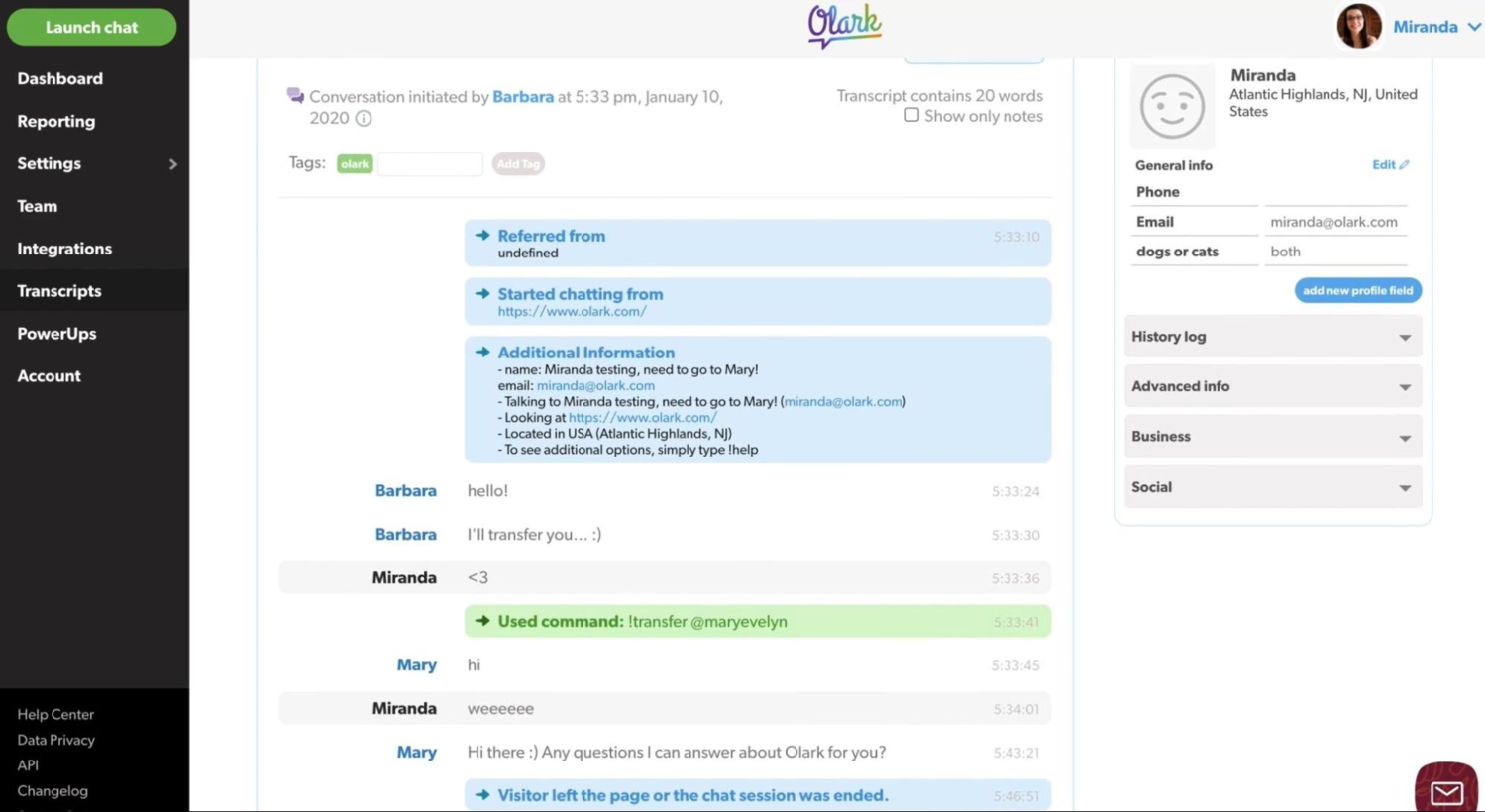Click the Visitor left the page arrow icon
The image size is (1485, 812).
click(x=482, y=795)
